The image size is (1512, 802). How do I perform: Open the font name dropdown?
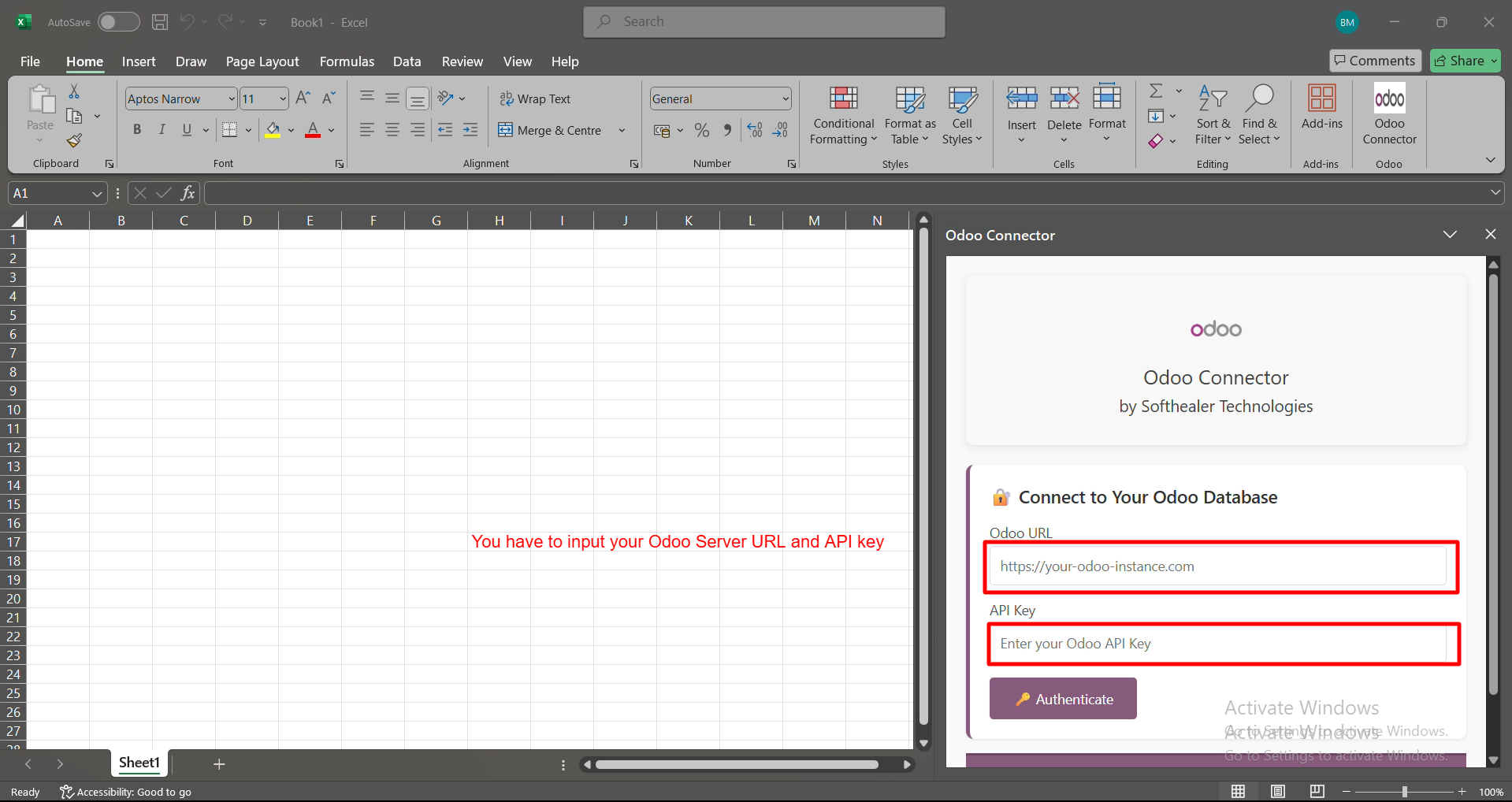[232, 99]
